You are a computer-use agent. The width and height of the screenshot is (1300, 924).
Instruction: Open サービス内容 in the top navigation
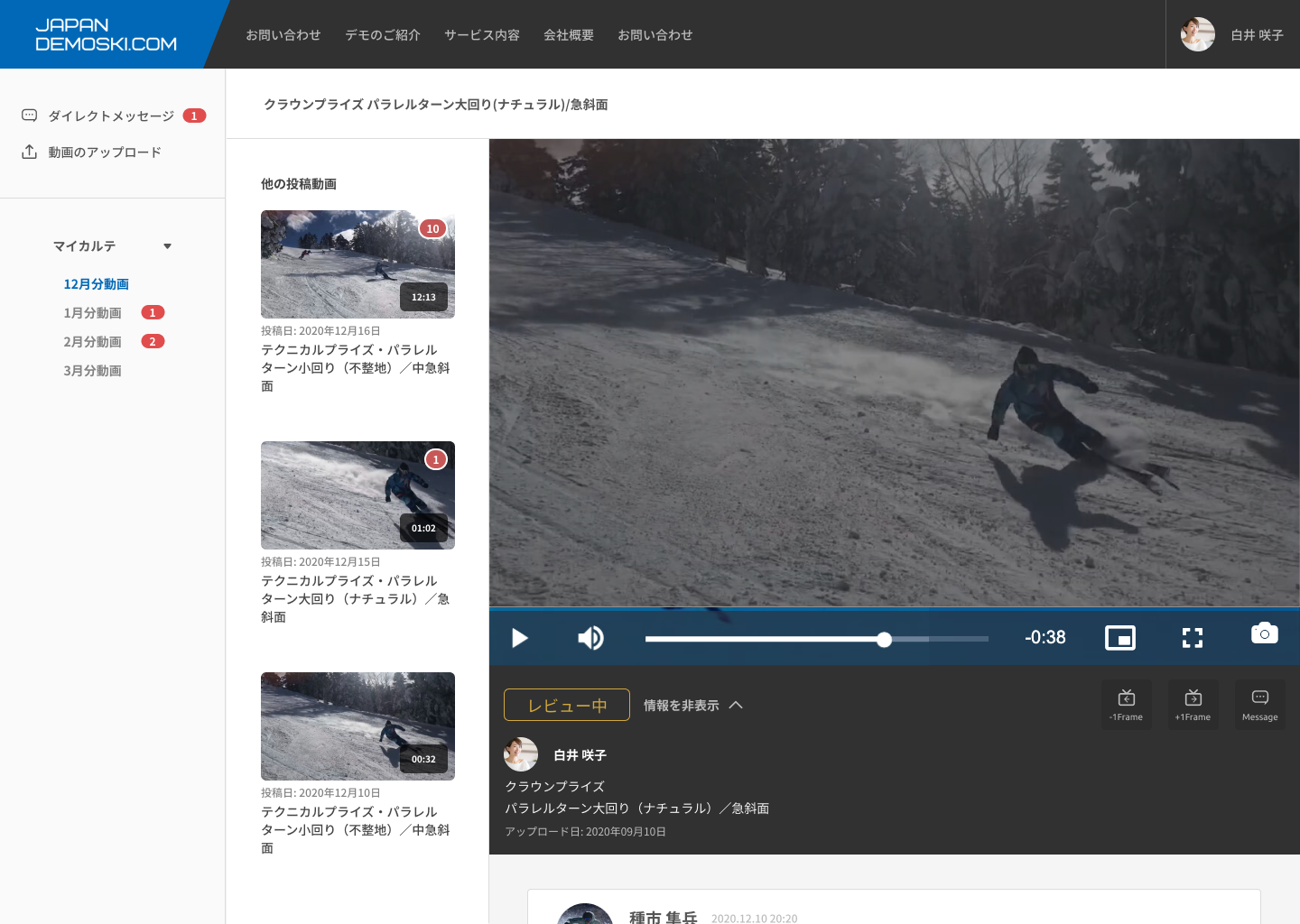pos(481,35)
